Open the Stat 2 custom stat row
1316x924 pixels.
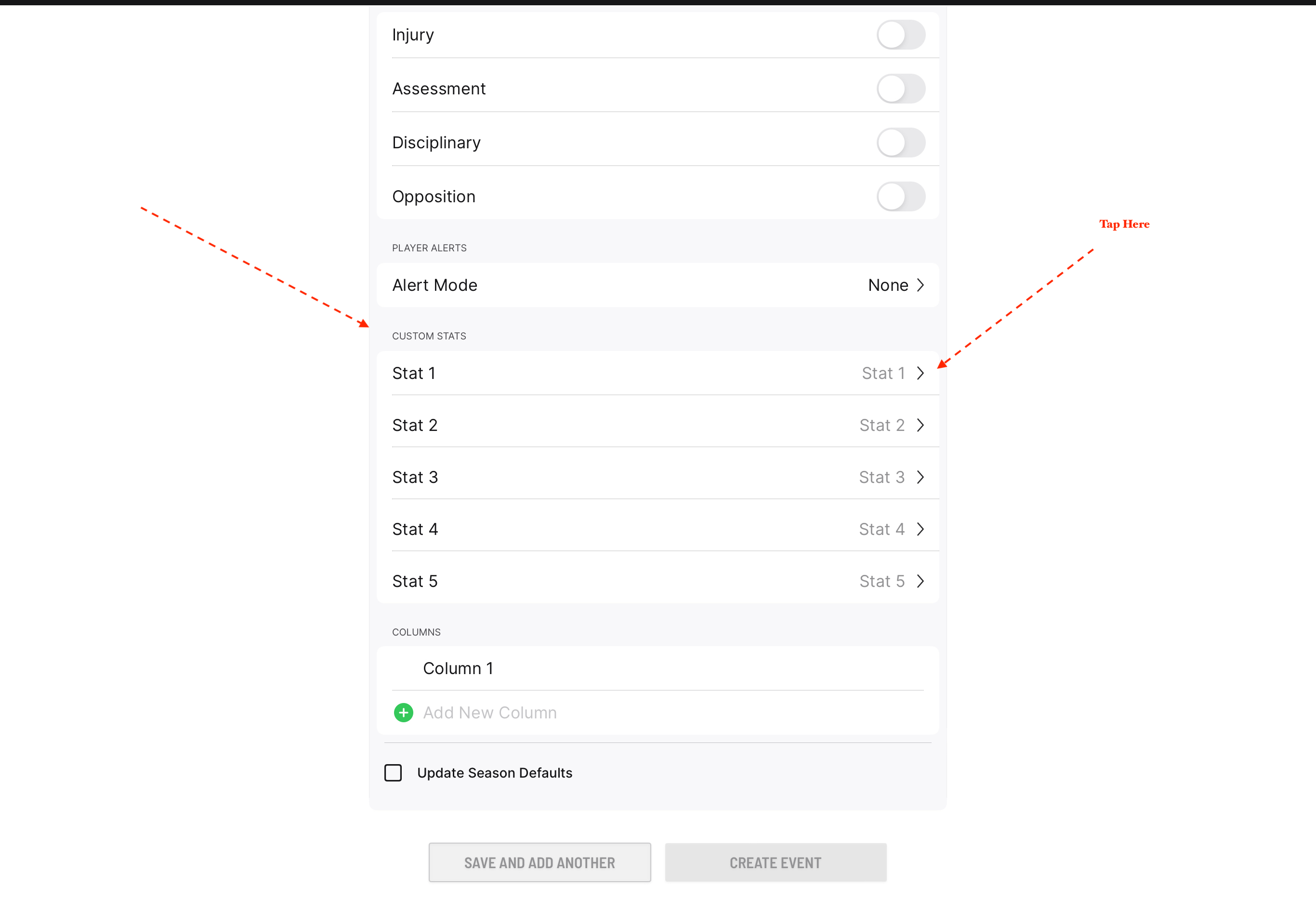point(658,425)
